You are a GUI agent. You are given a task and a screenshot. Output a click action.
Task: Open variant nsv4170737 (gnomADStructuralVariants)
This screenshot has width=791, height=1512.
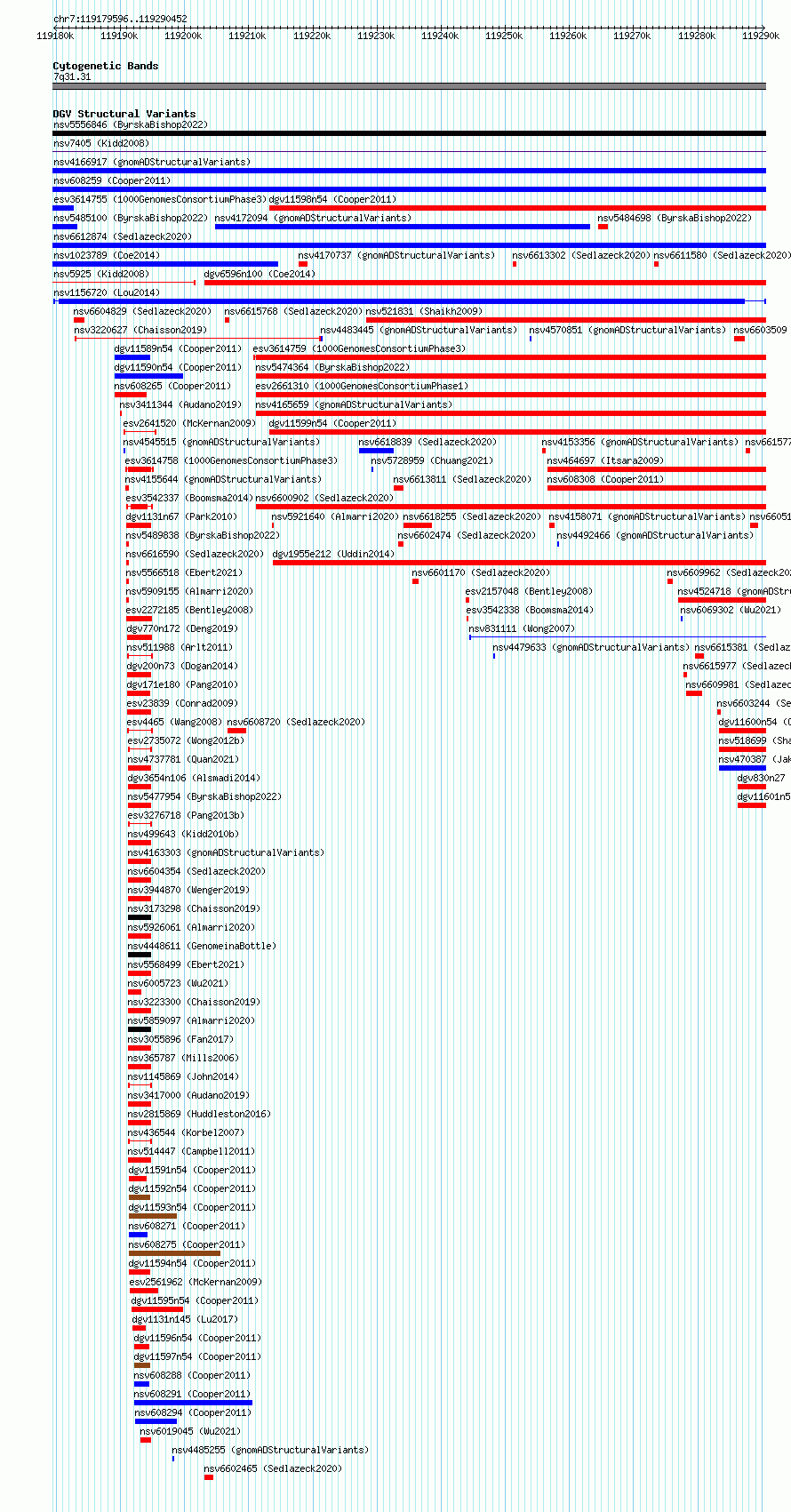point(397,255)
